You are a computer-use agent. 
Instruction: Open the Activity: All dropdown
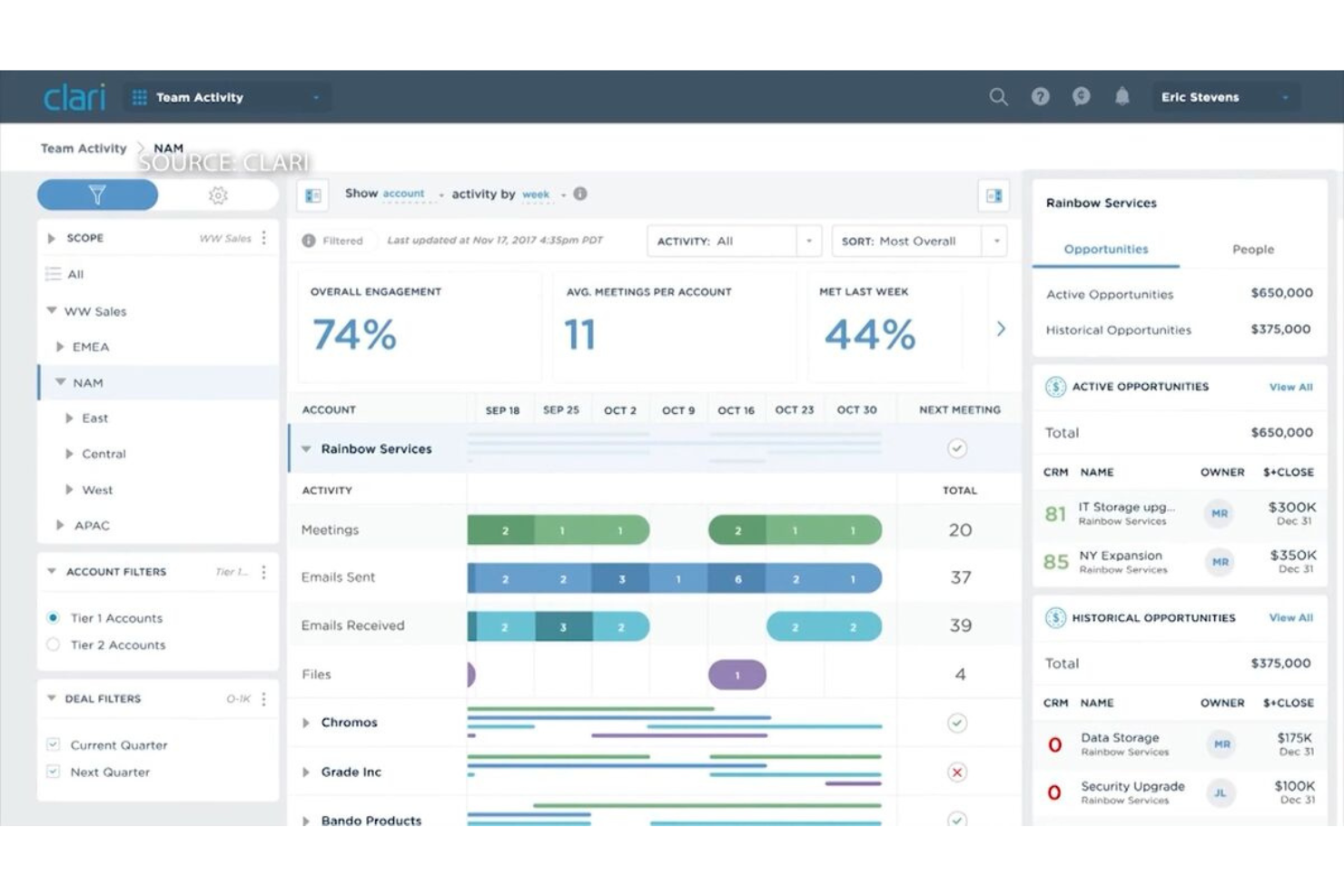(x=734, y=241)
